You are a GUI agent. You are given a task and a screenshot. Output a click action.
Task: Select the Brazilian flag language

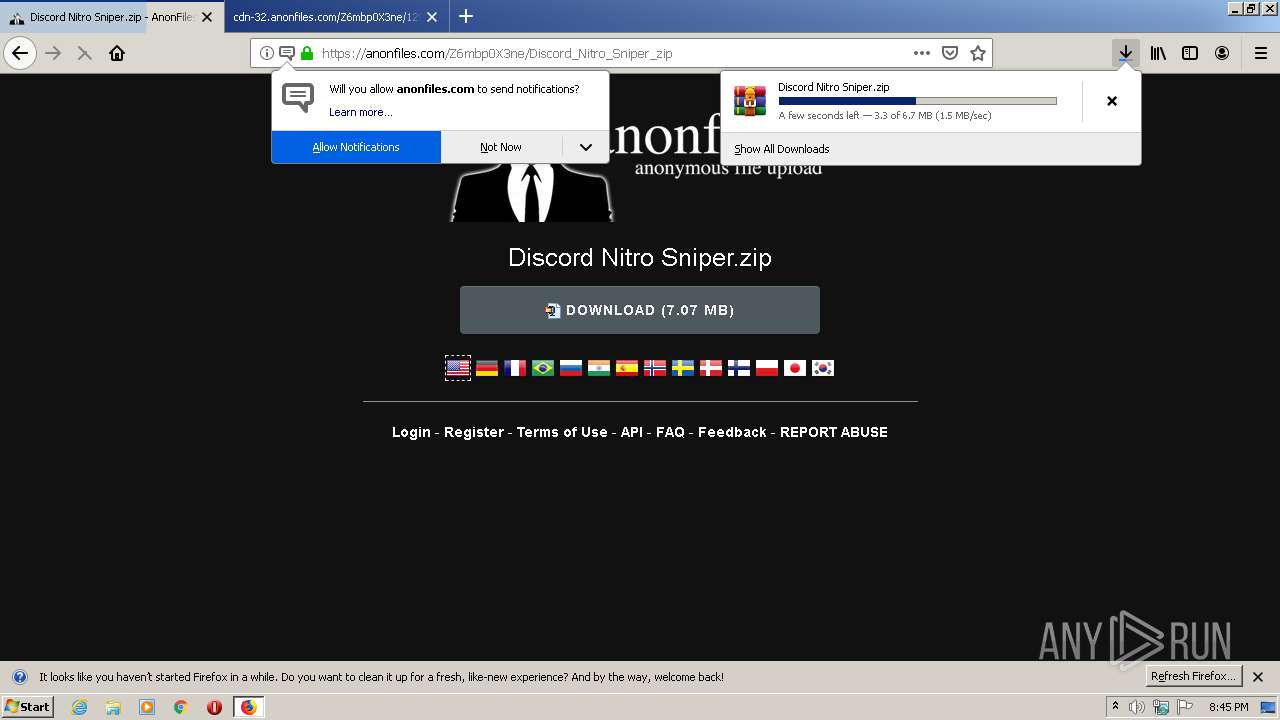[x=543, y=368]
